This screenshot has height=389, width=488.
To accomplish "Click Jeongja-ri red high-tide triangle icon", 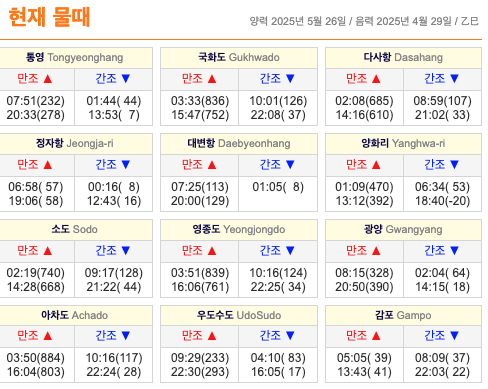I will point(48,165).
